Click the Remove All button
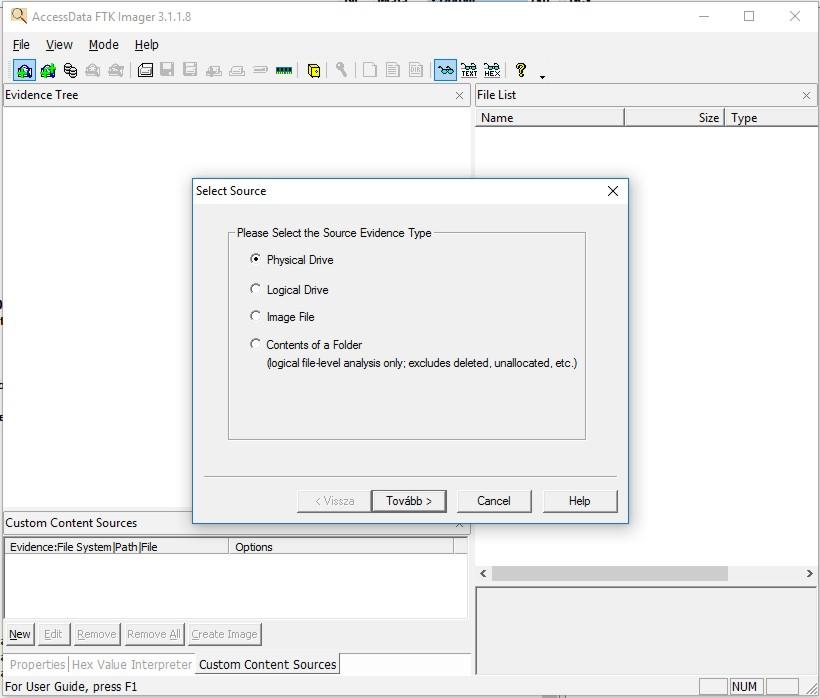820x698 pixels. coord(154,634)
